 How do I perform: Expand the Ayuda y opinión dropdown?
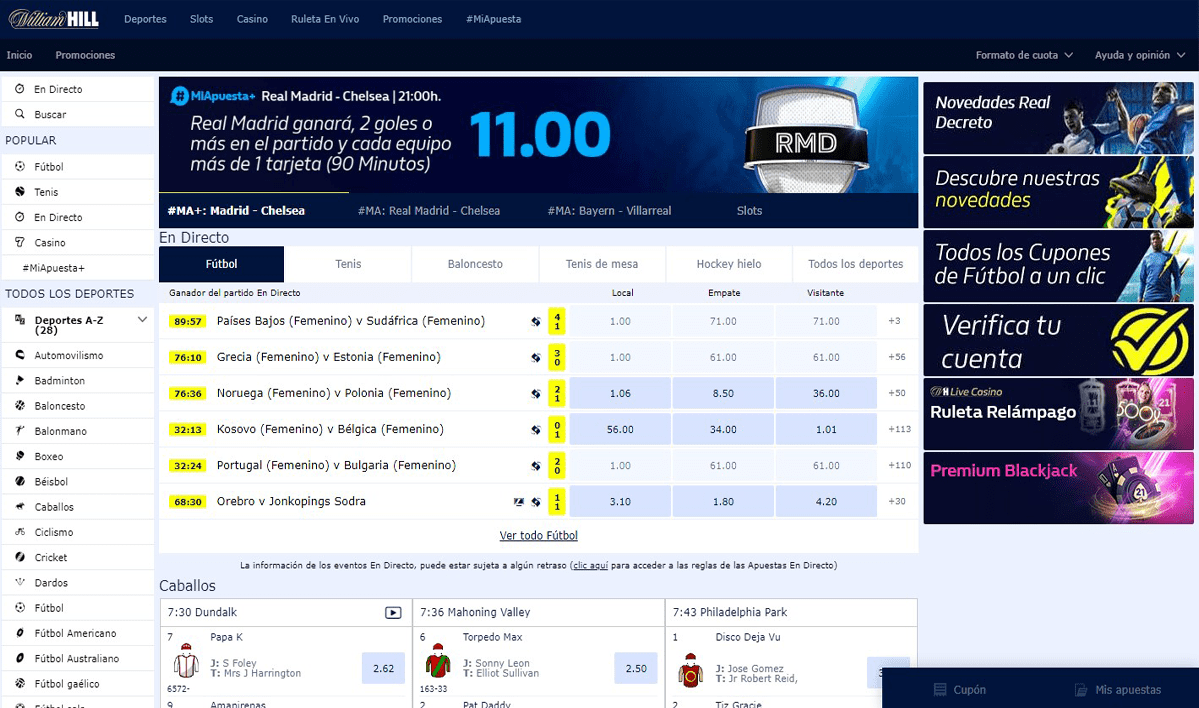coord(1139,55)
